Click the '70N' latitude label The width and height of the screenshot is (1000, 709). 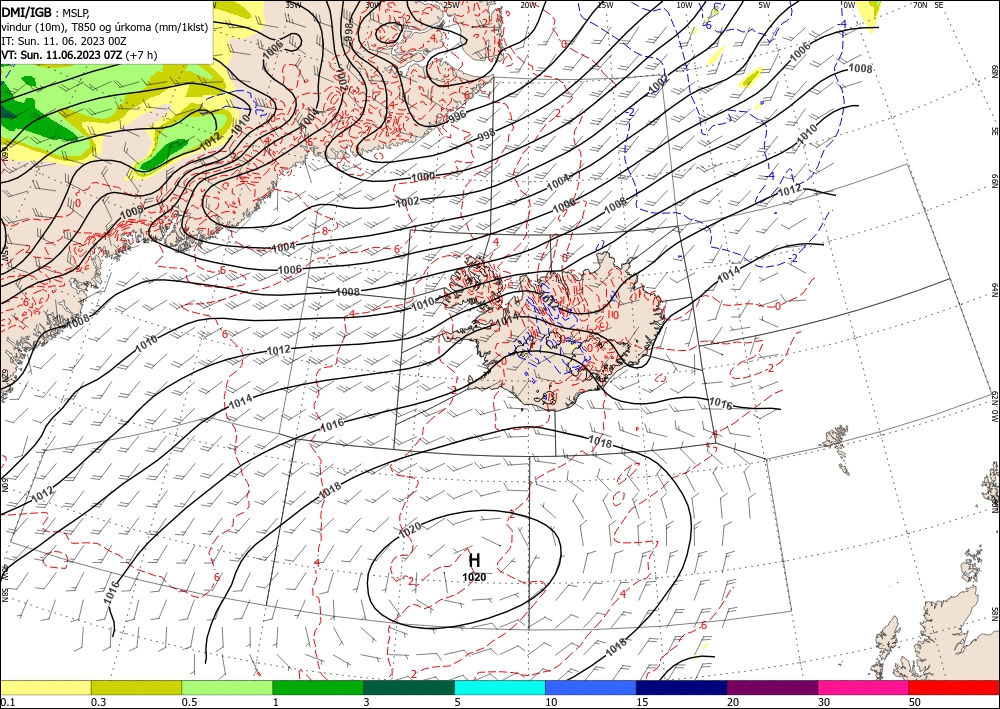coord(920,5)
